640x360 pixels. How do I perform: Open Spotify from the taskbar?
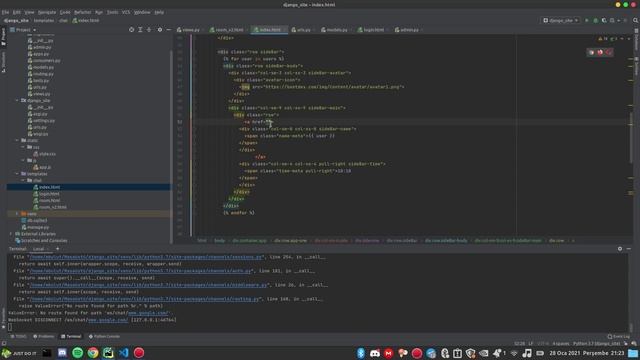[x=78, y=353]
